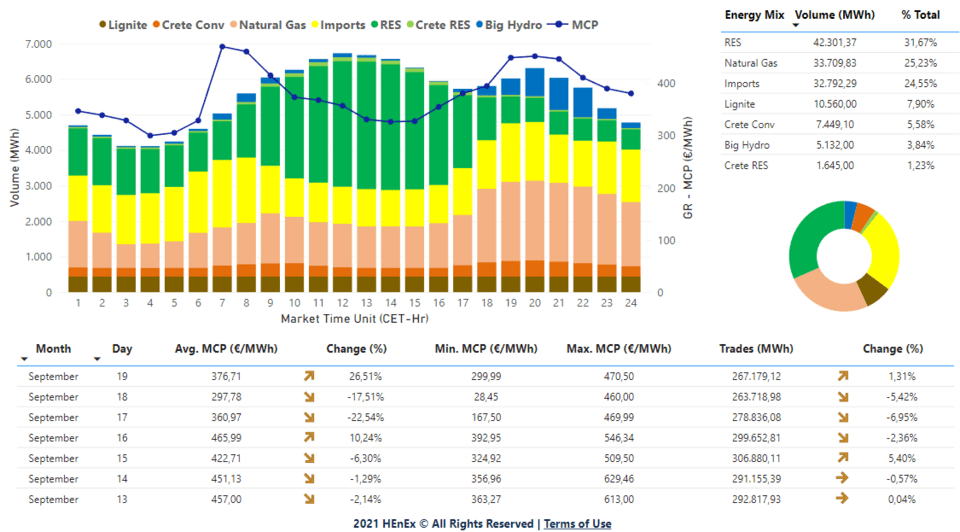This screenshot has width=960, height=532.
Task: Click the trend arrow next to 10,24%
Action: click(309, 438)
